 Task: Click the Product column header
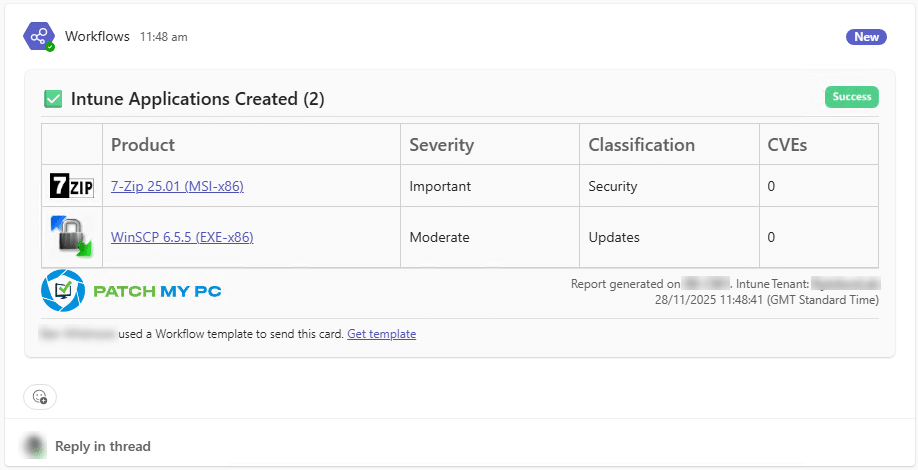click(143, 145)
